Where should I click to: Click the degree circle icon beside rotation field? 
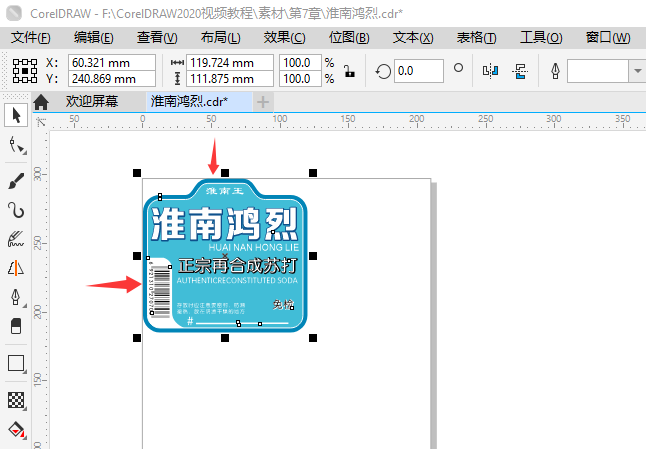pyautogui.click(x=458, y=68)
